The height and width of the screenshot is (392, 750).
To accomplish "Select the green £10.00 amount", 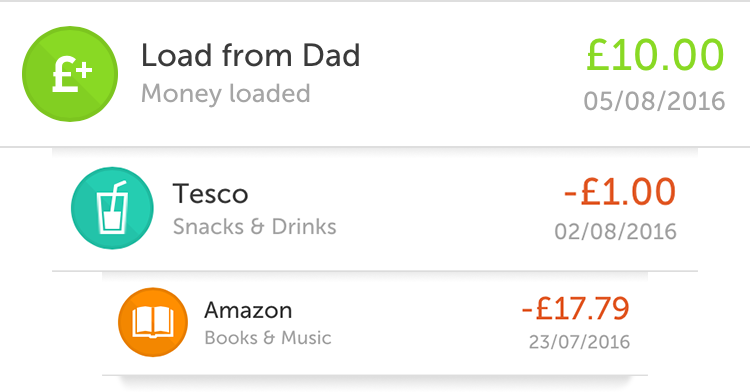I will coord(655,55).
